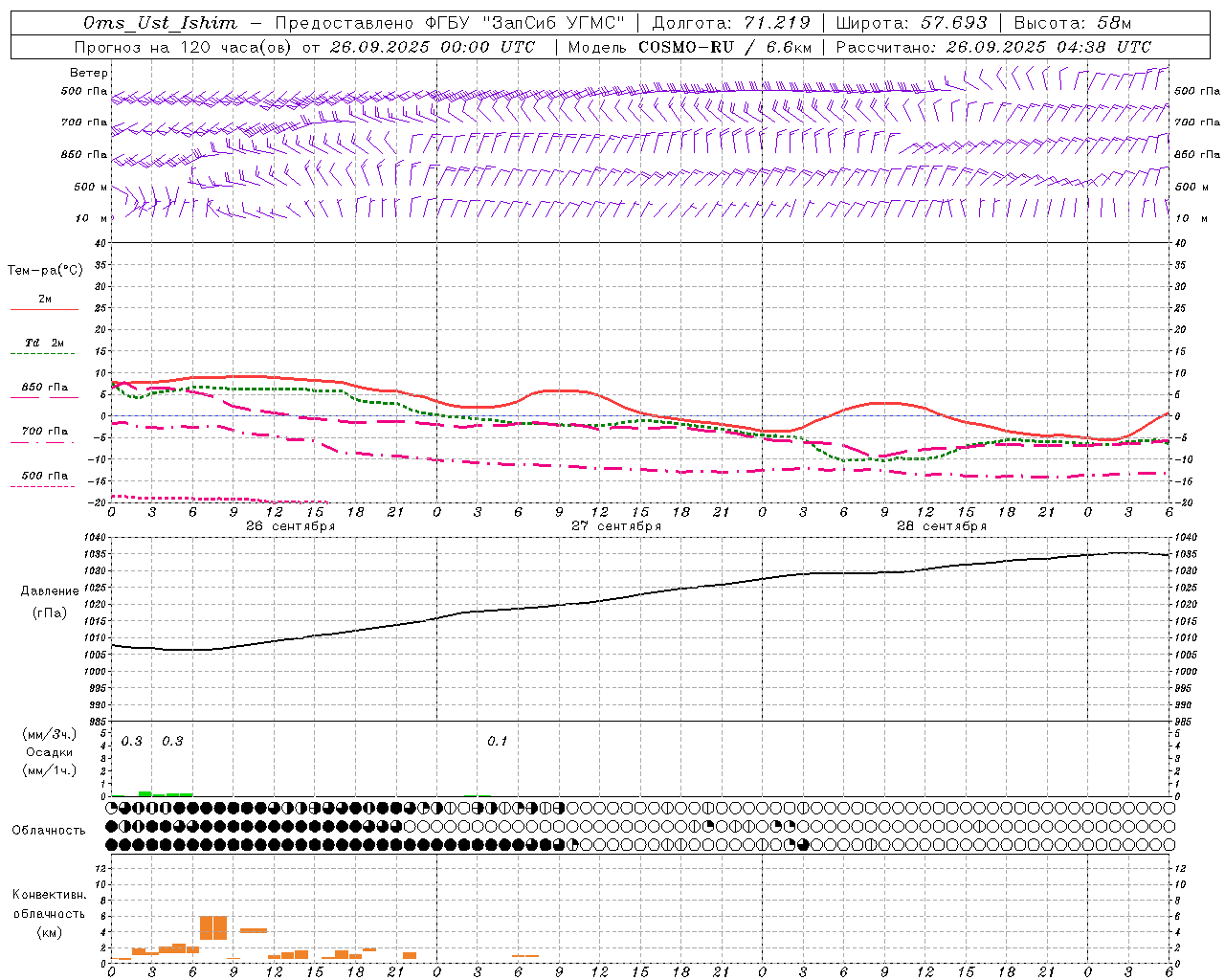Click the Рассчитано 04:38 UTC timestamp
This screenshot has height=980, width=1225.
pyautogui.click(x=993, y=47)
